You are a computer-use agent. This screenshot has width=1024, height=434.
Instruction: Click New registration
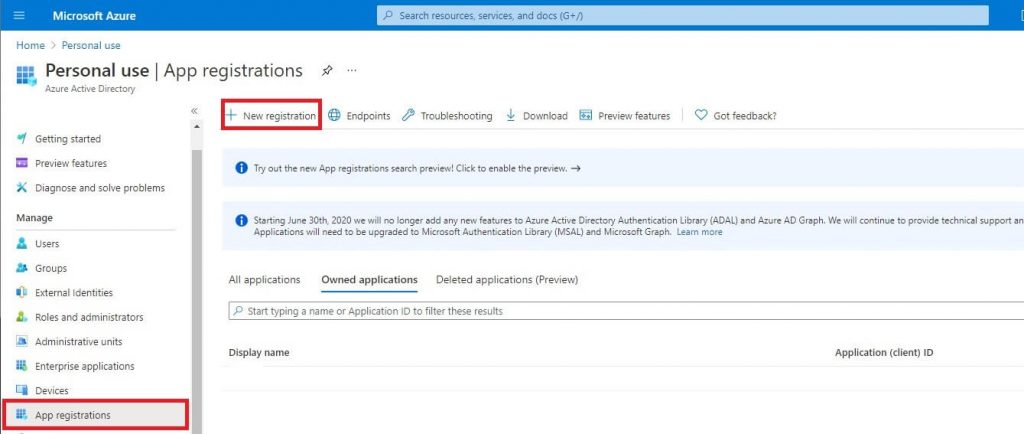tap(271, 116)
